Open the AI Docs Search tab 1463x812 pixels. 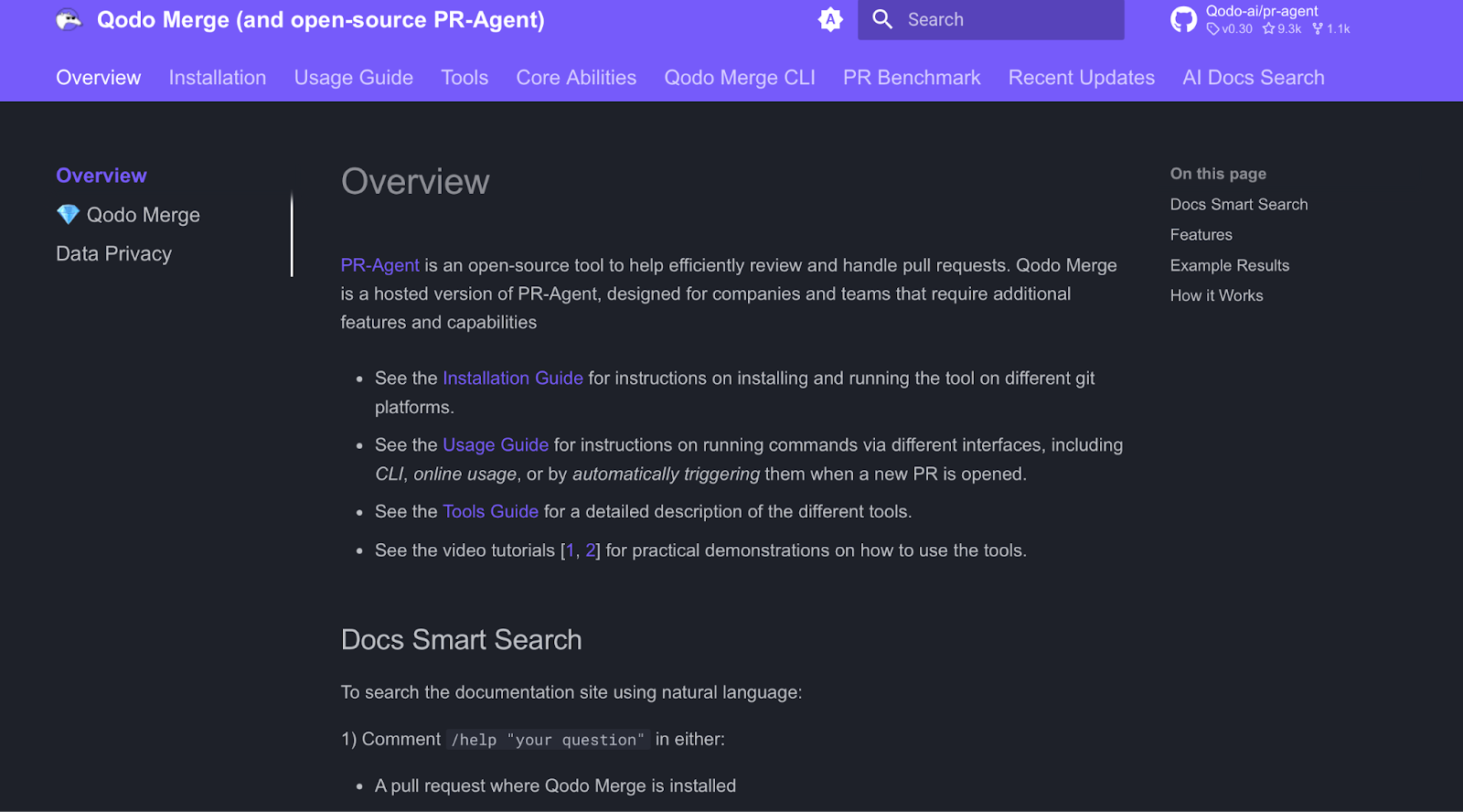click(1254, 78)
